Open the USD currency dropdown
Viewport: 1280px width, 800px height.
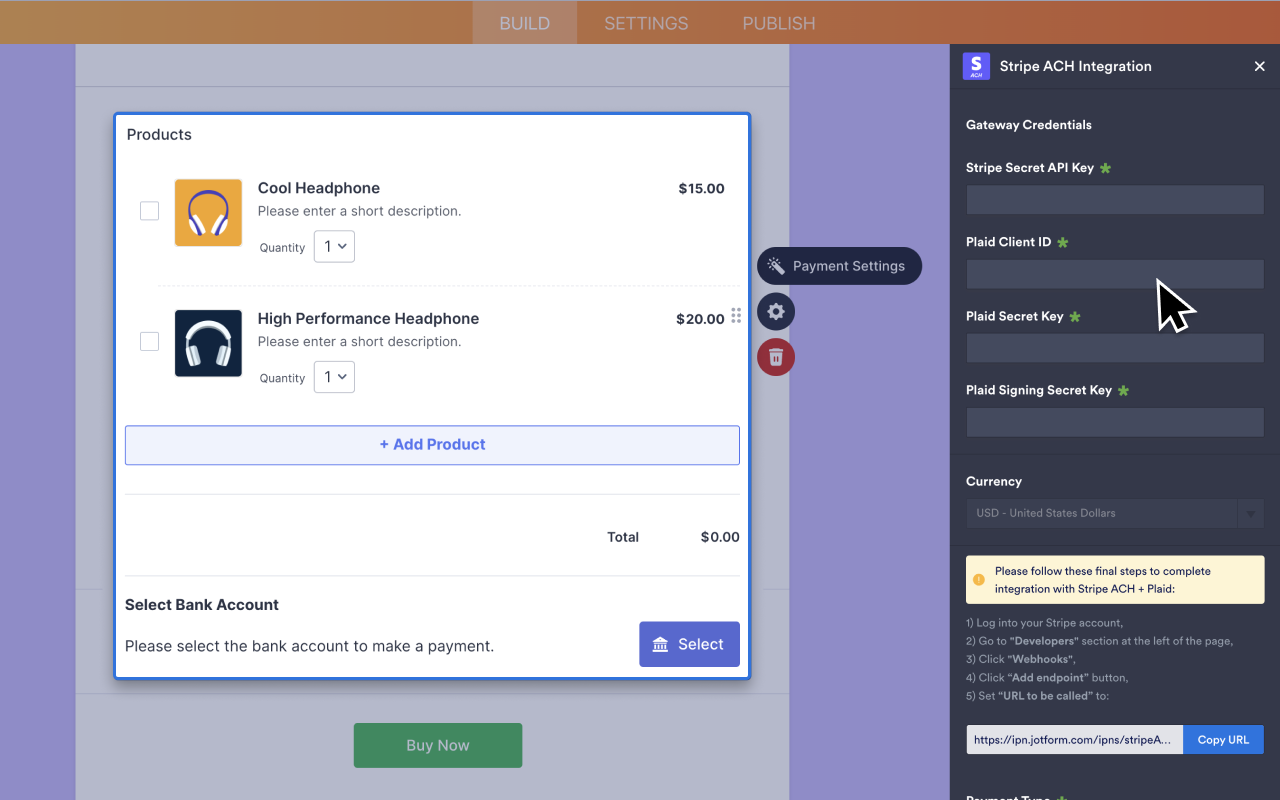pos(1250,513)
